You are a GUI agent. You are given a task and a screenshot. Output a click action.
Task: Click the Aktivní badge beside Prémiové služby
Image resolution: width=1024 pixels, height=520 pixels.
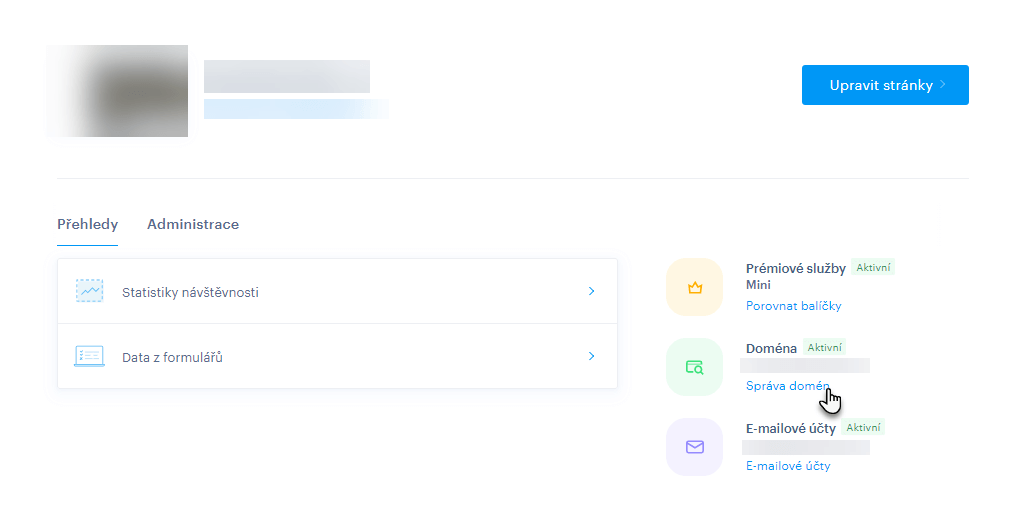pos(873,268)
